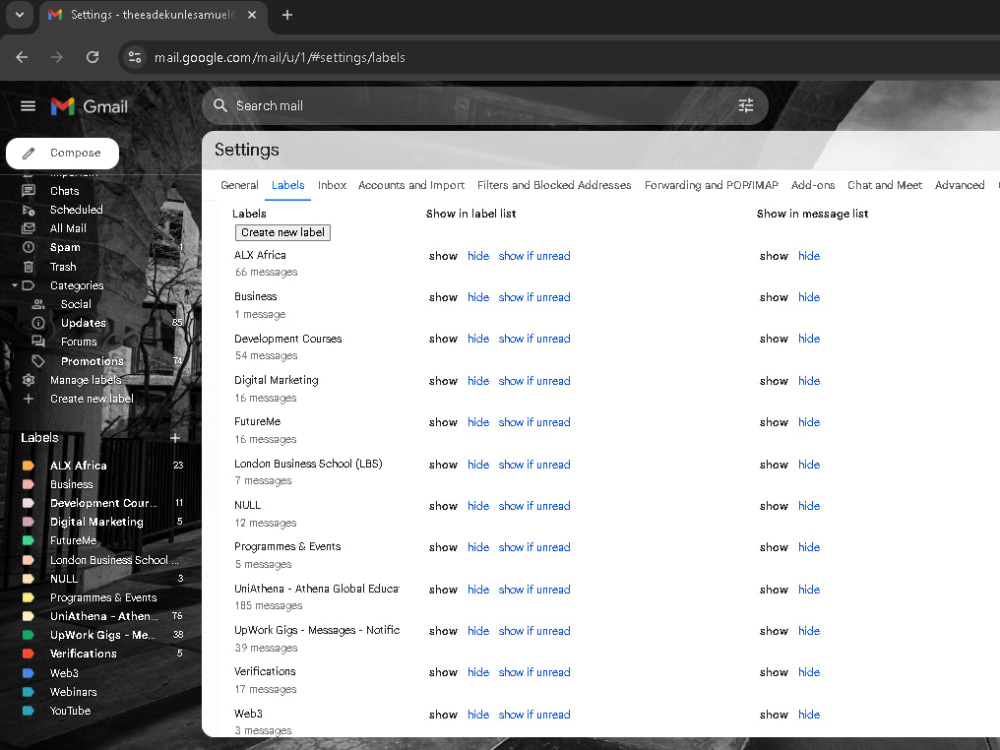Click the Chats sidebar icon
This screenshot has height=750, width=1000.
(x=28, y=191)
